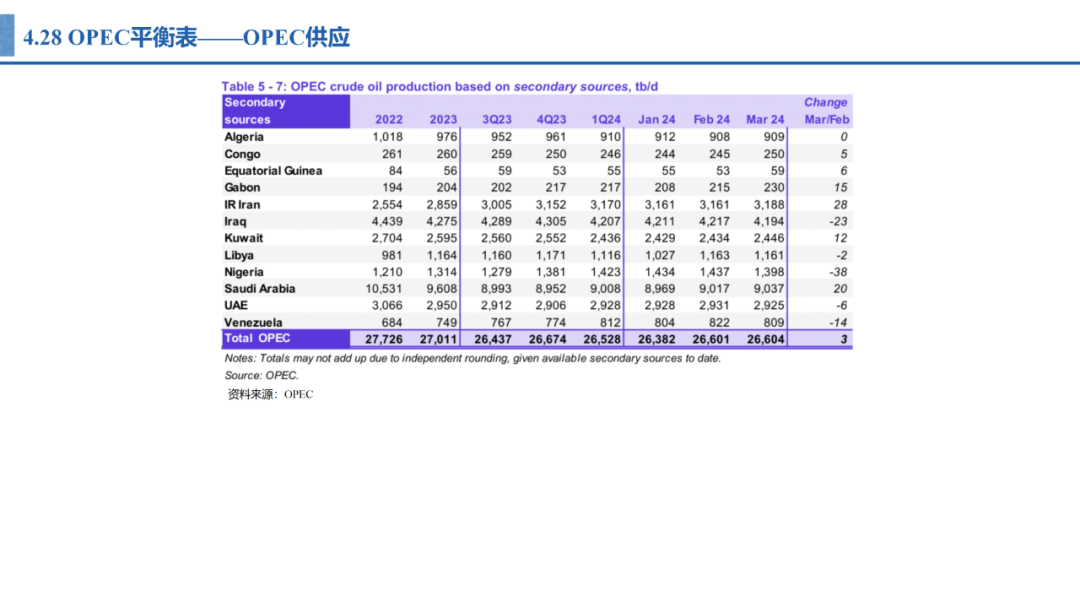
Task: Select the 'Algeria' row label
Action: pyautogui.click(x=244, y=137)
